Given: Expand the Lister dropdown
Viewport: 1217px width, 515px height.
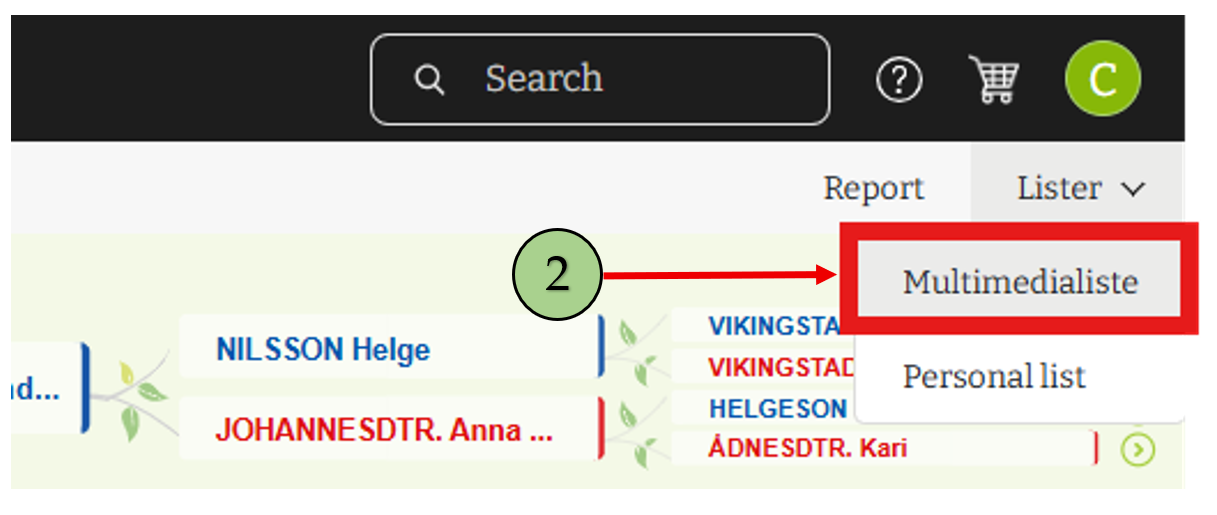Looking at the screenshot, I should (1078, 188).
